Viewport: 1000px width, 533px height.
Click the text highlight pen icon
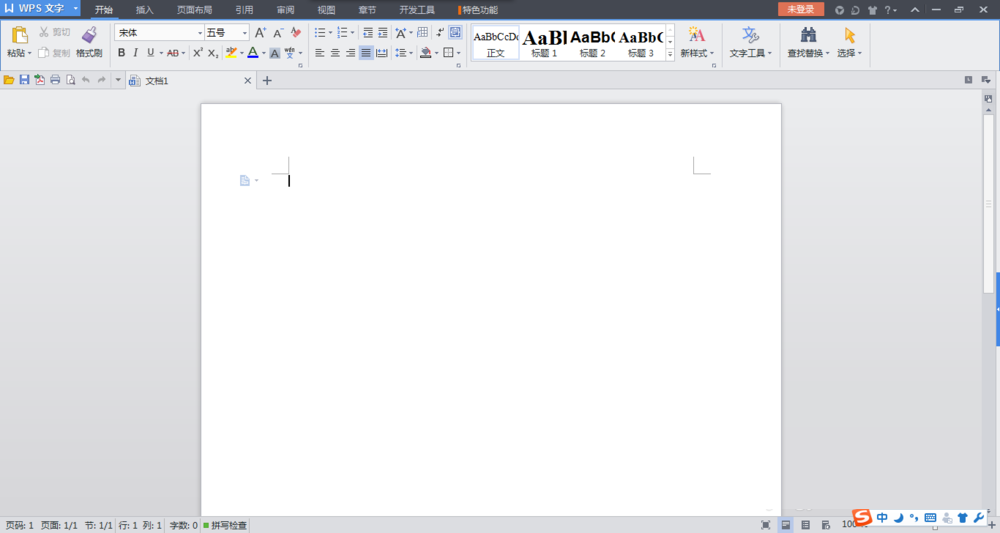point(231,53)
